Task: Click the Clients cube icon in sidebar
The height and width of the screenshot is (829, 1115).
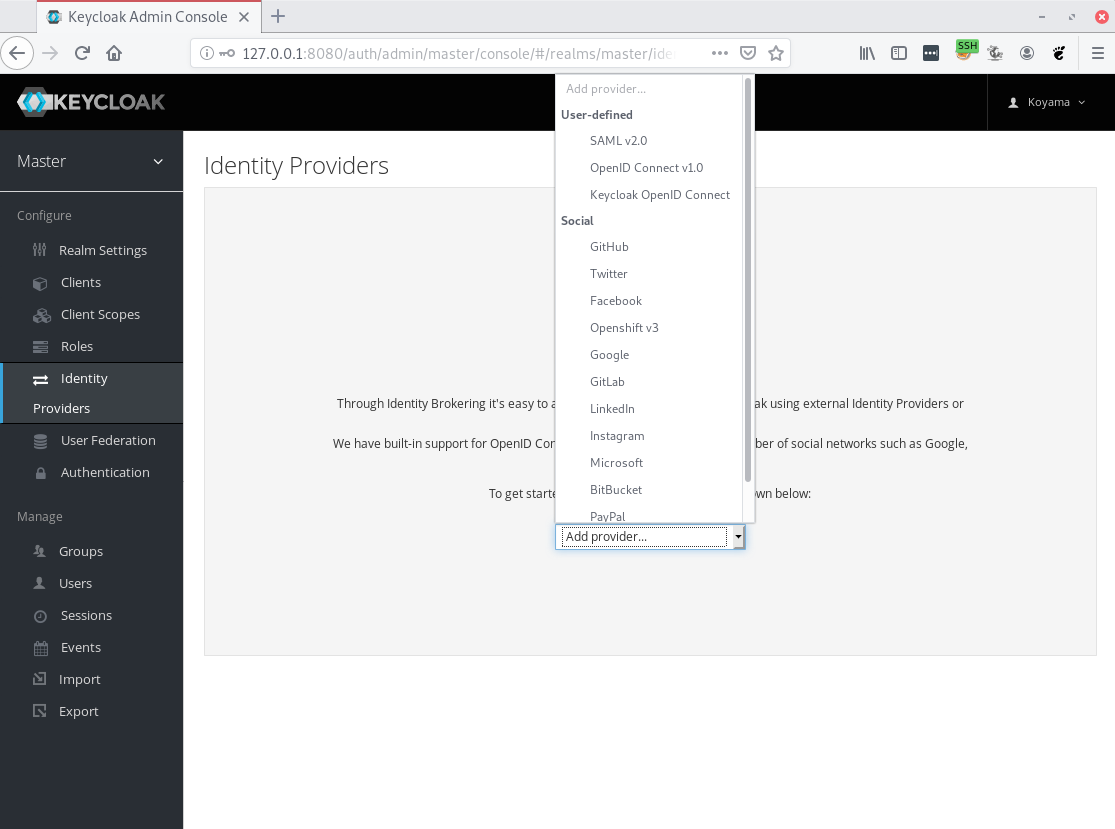Action: pos(41,283)
